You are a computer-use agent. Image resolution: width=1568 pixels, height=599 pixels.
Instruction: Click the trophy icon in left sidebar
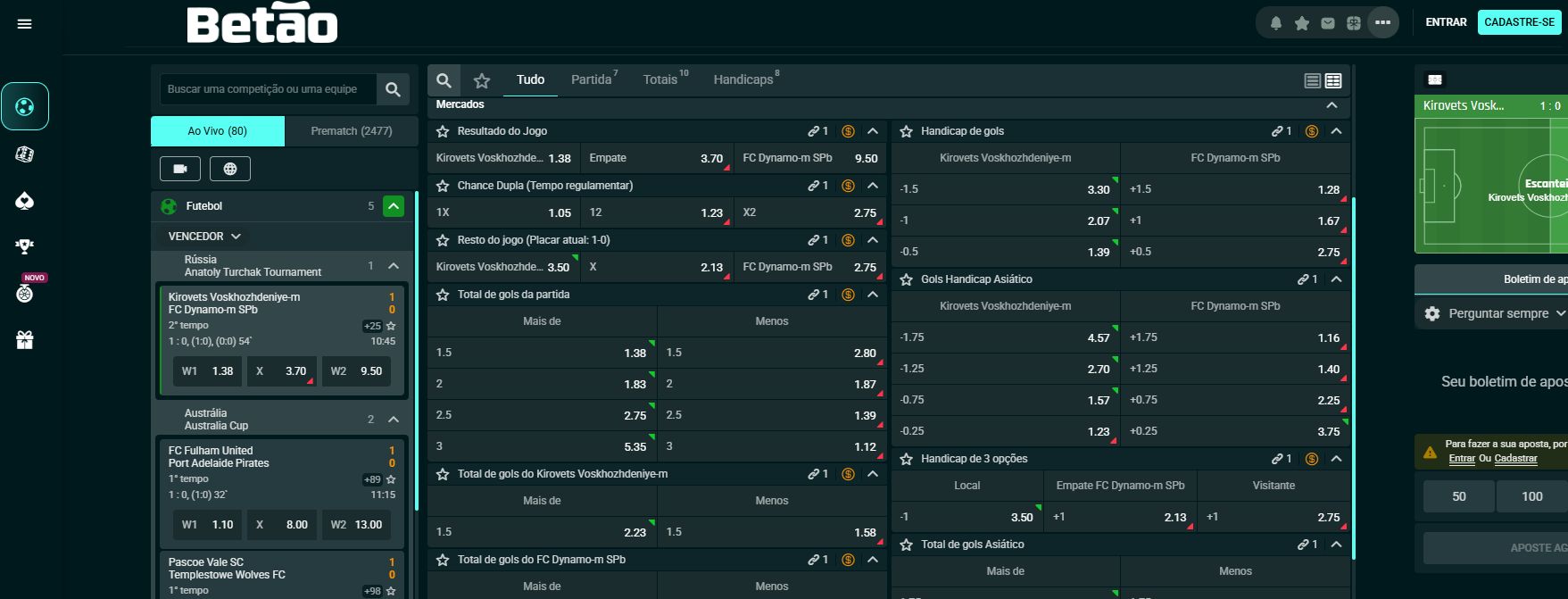[x=25, y=246]
